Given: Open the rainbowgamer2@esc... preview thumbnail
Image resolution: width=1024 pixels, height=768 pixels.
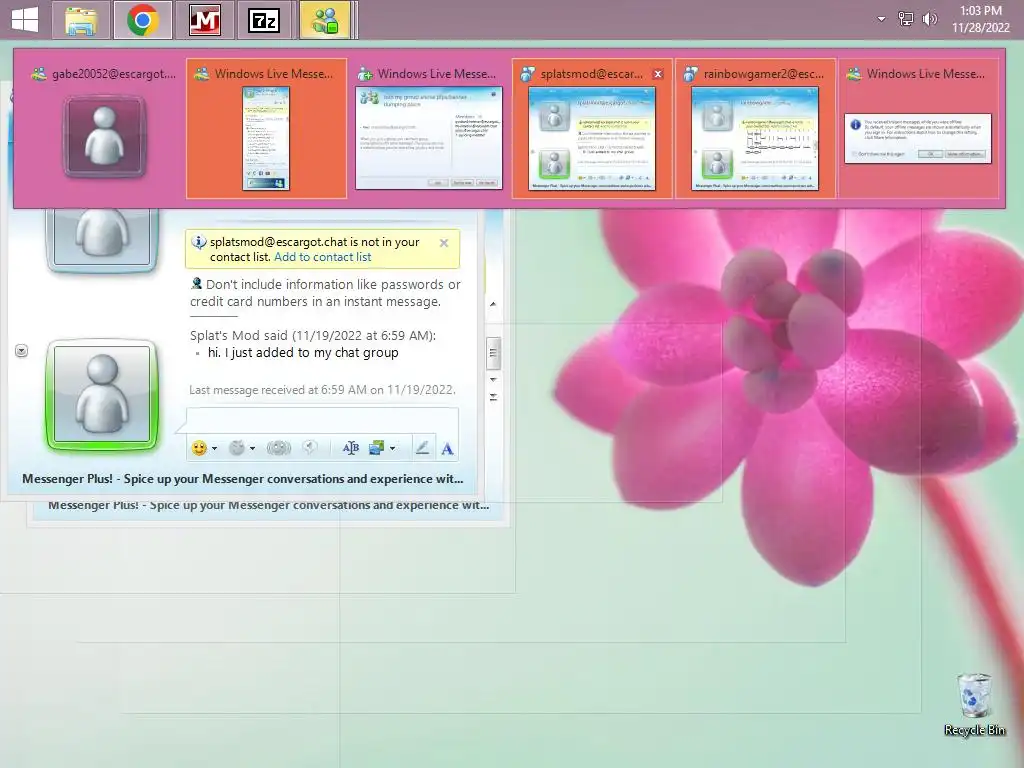Looking at the screenshot, I should click(755, 129).
